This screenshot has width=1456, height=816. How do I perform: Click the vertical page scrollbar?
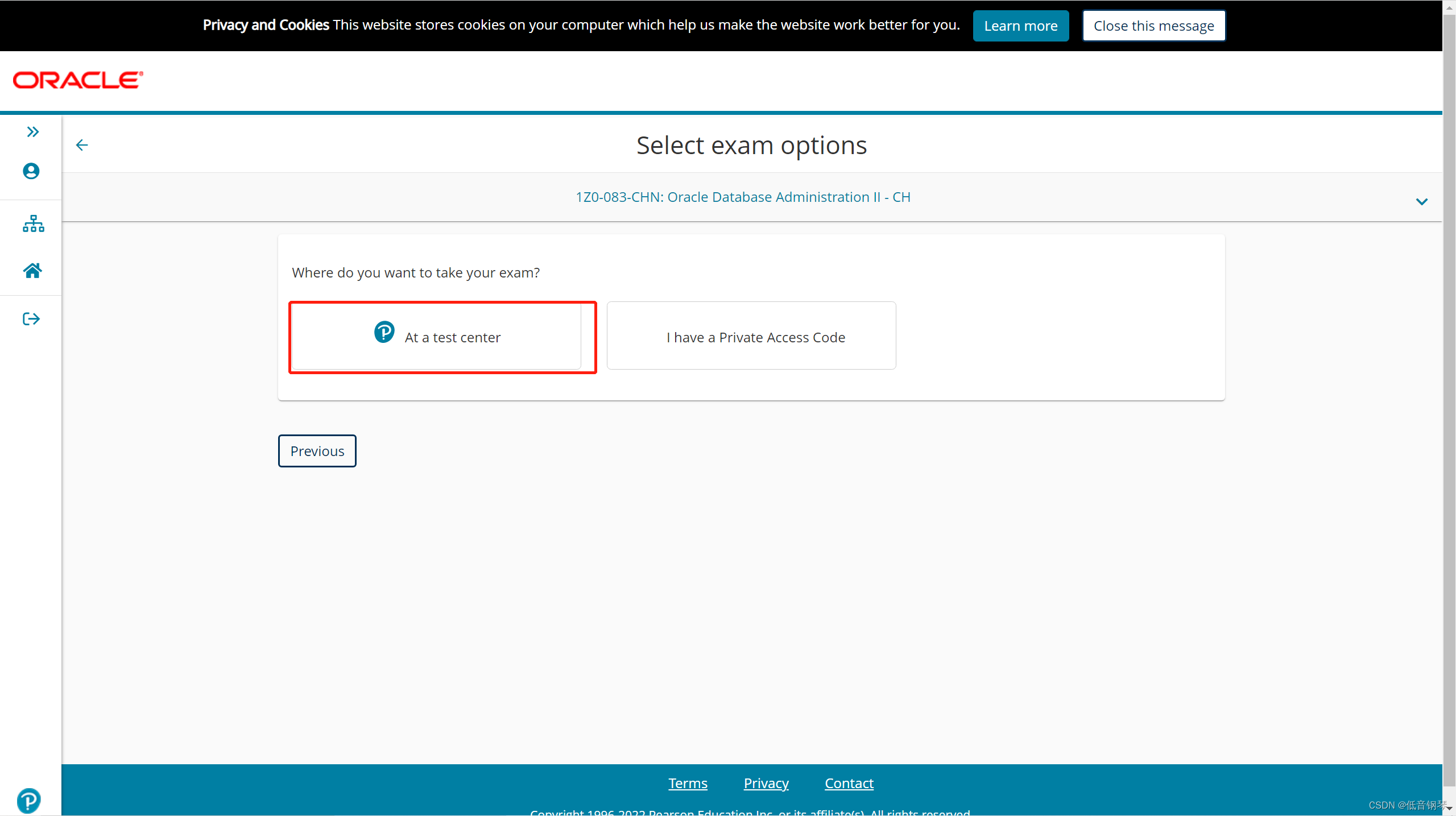pyautogui.click(x=1449, y=398)
